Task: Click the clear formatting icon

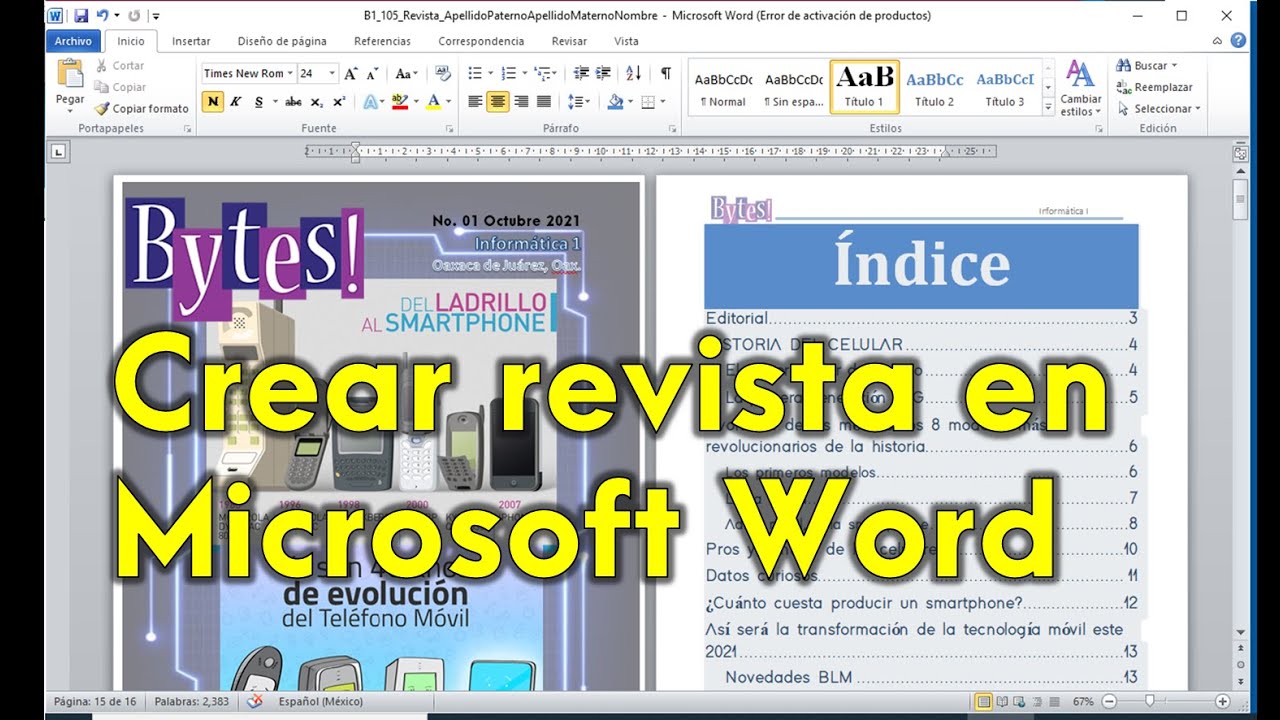Action: tap(443, 73)
